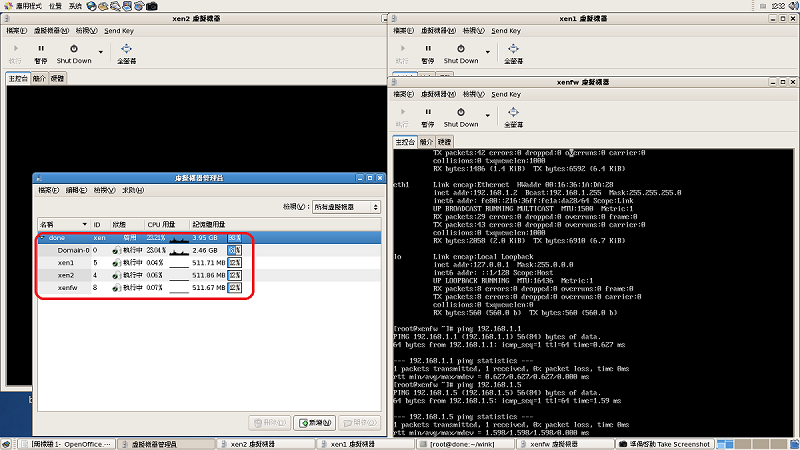Viewport: 800px width, 450px height.
Task: Click fullscreen icon in xen2 window
Action: pyautogui.click(x=126, y=54)
